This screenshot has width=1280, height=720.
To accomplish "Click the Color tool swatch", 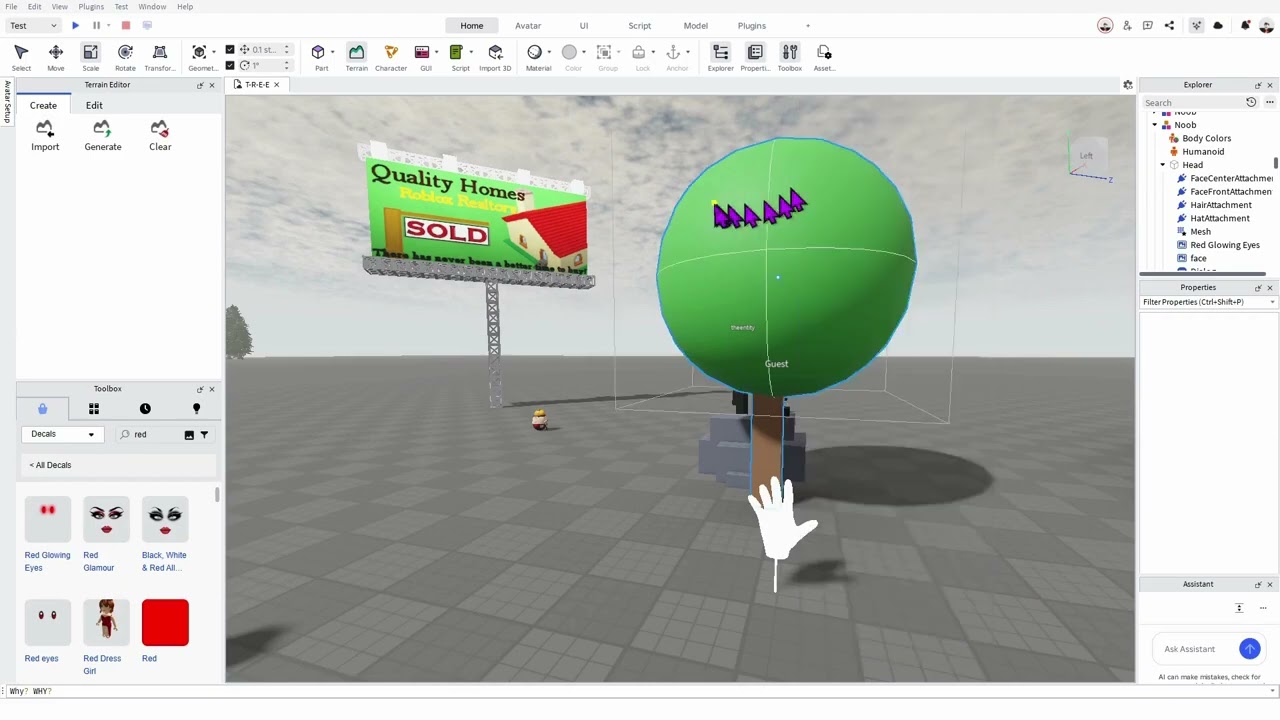I will (570, 52).
